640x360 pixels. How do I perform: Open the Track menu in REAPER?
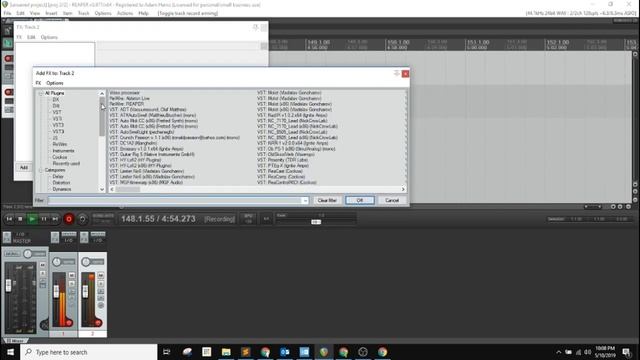83,13
